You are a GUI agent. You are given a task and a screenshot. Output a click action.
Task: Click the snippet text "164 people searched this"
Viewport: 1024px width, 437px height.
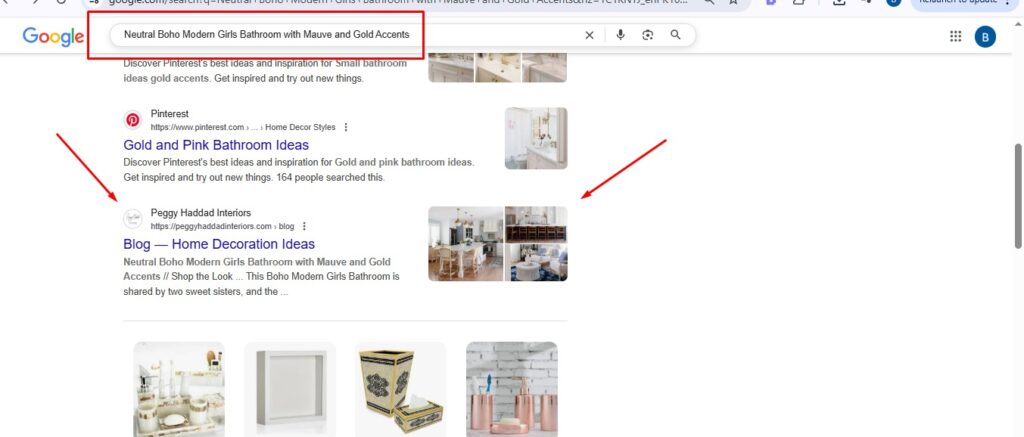point(331,178)
